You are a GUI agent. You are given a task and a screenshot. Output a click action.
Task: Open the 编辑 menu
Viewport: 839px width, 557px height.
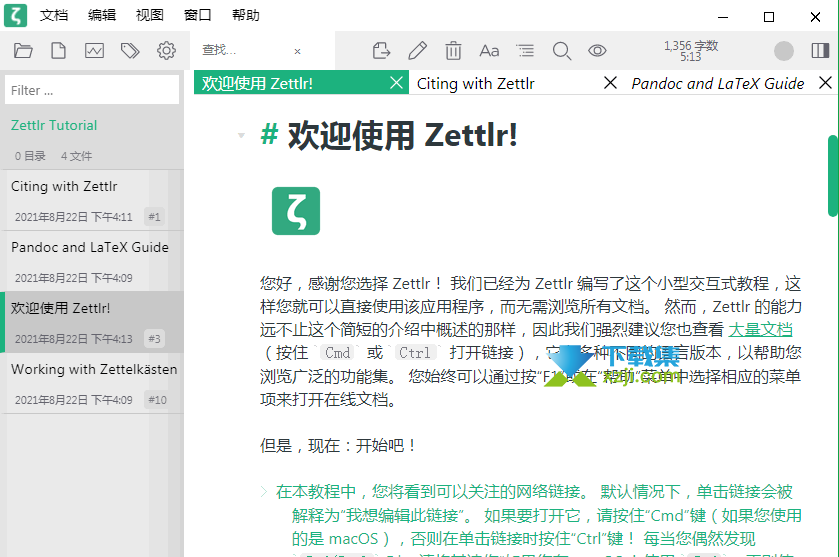(102, 15)
